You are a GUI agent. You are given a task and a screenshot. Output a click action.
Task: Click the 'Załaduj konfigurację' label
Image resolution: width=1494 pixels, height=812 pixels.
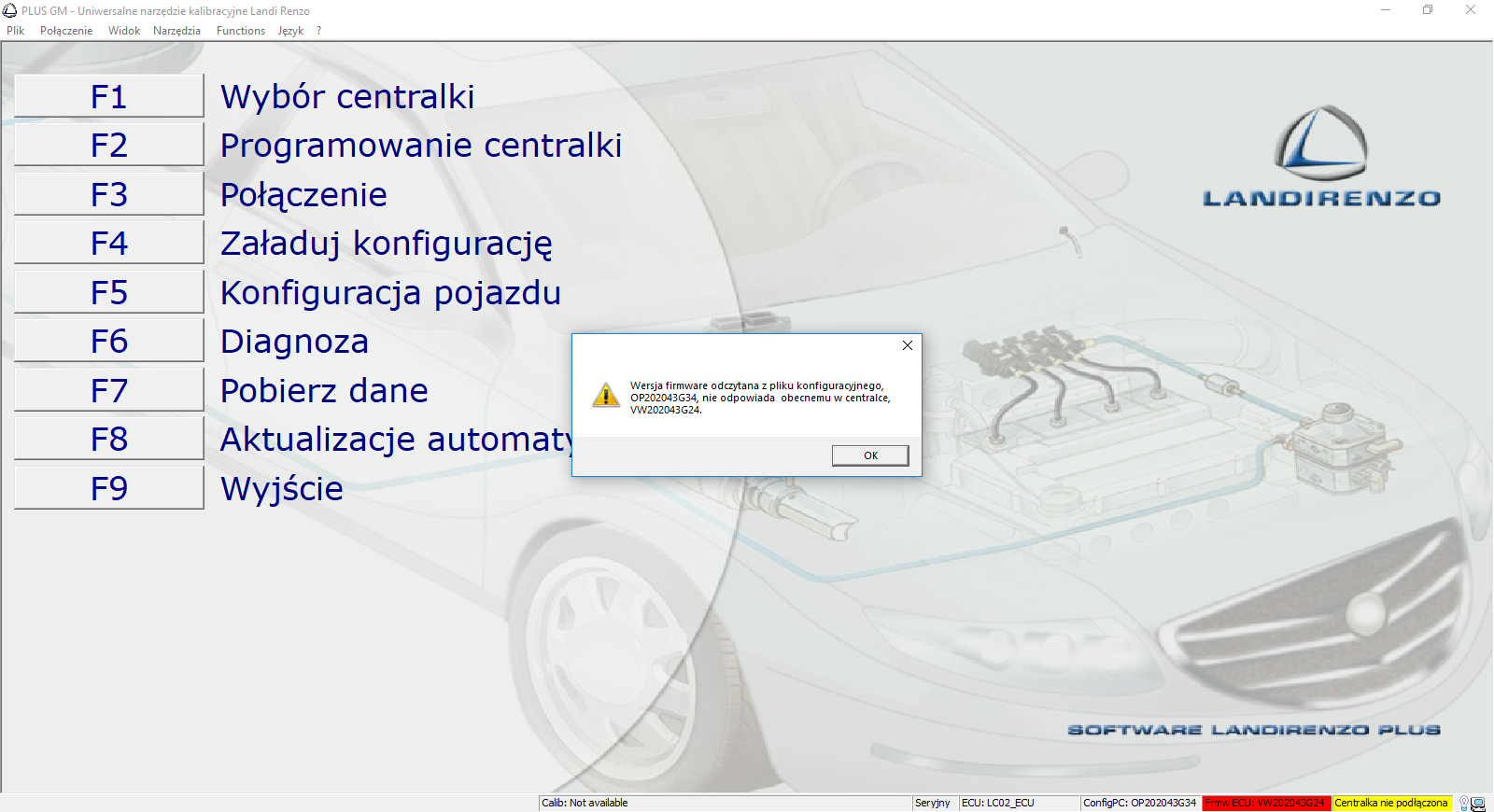click(x=387, y=244)
